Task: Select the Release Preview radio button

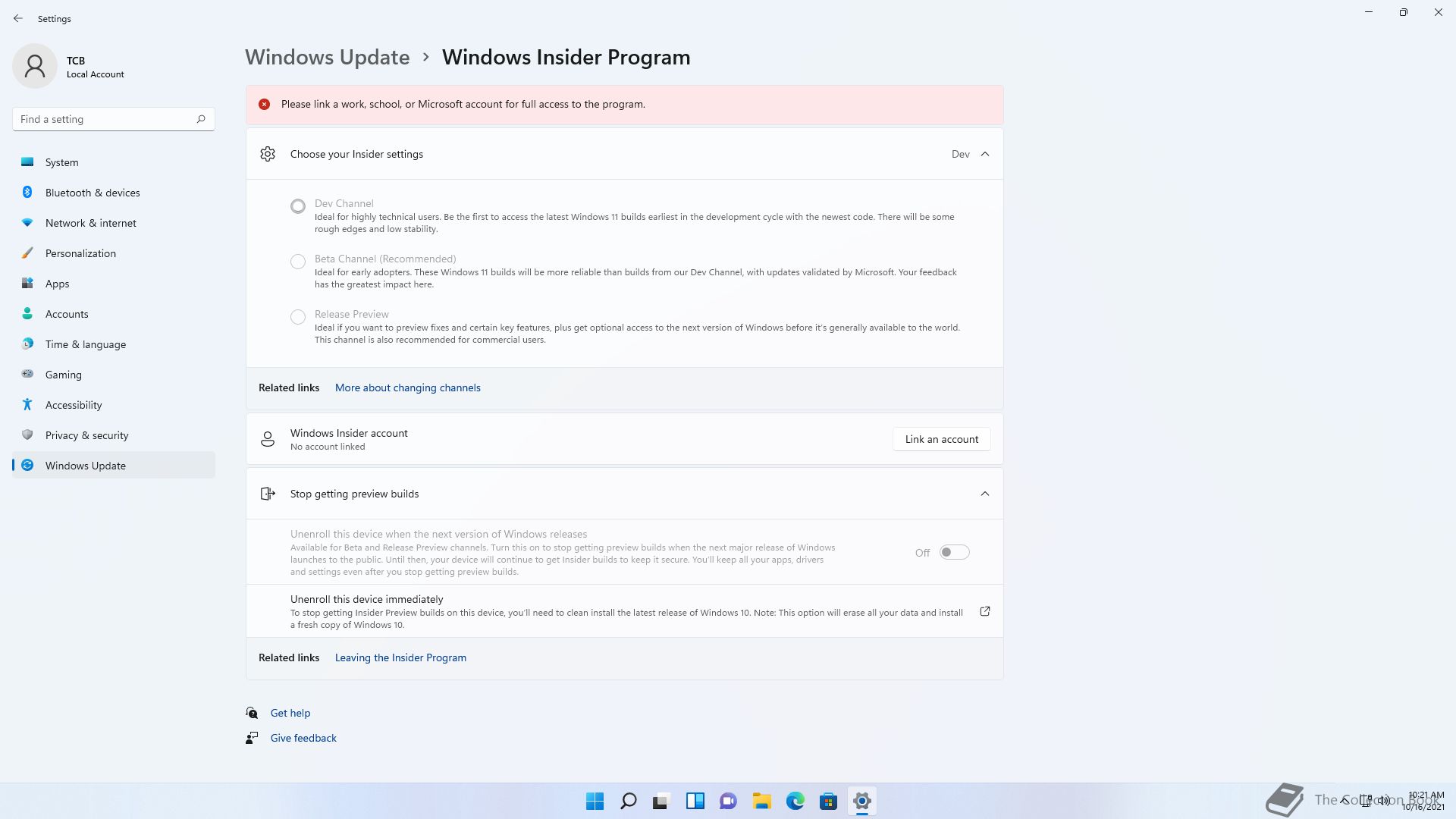Action: click(298, 317)
